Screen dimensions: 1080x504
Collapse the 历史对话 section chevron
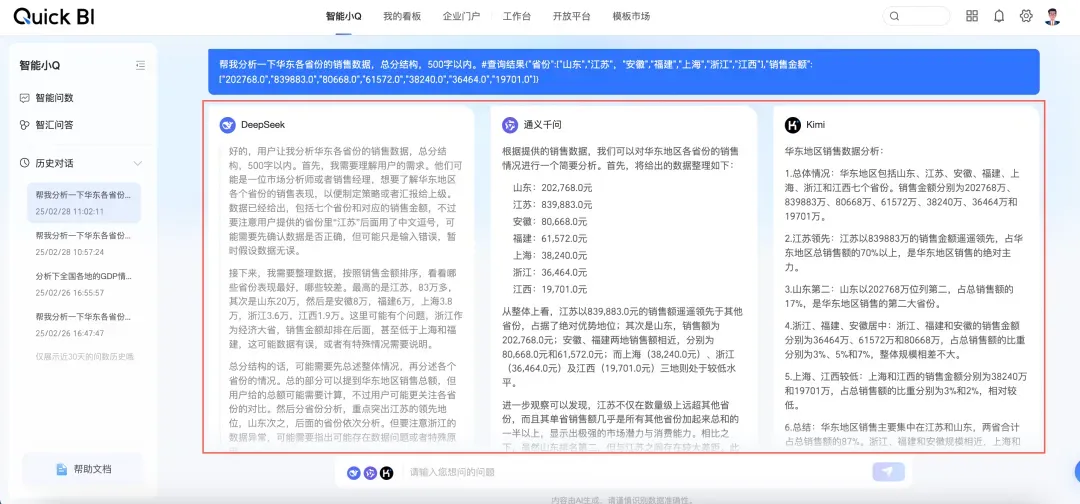[x=138, y=163]
